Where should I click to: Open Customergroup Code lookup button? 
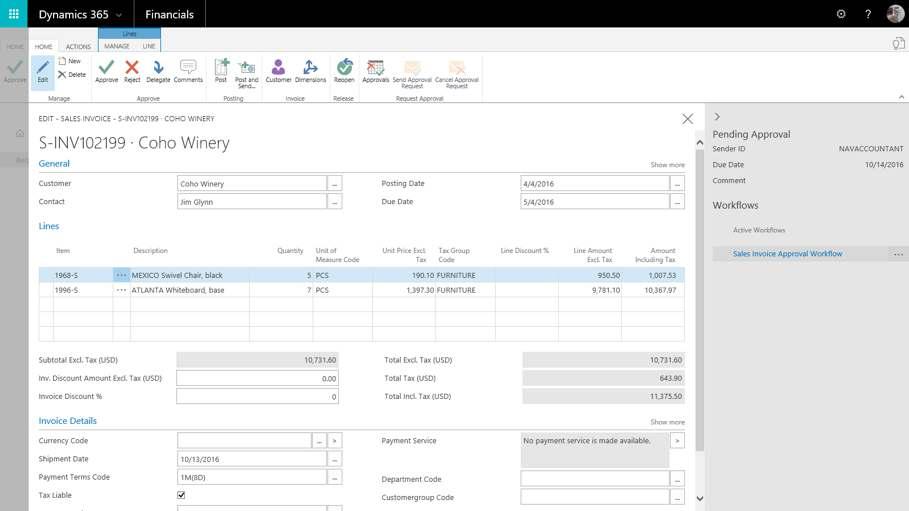click(x=677, y=497)
